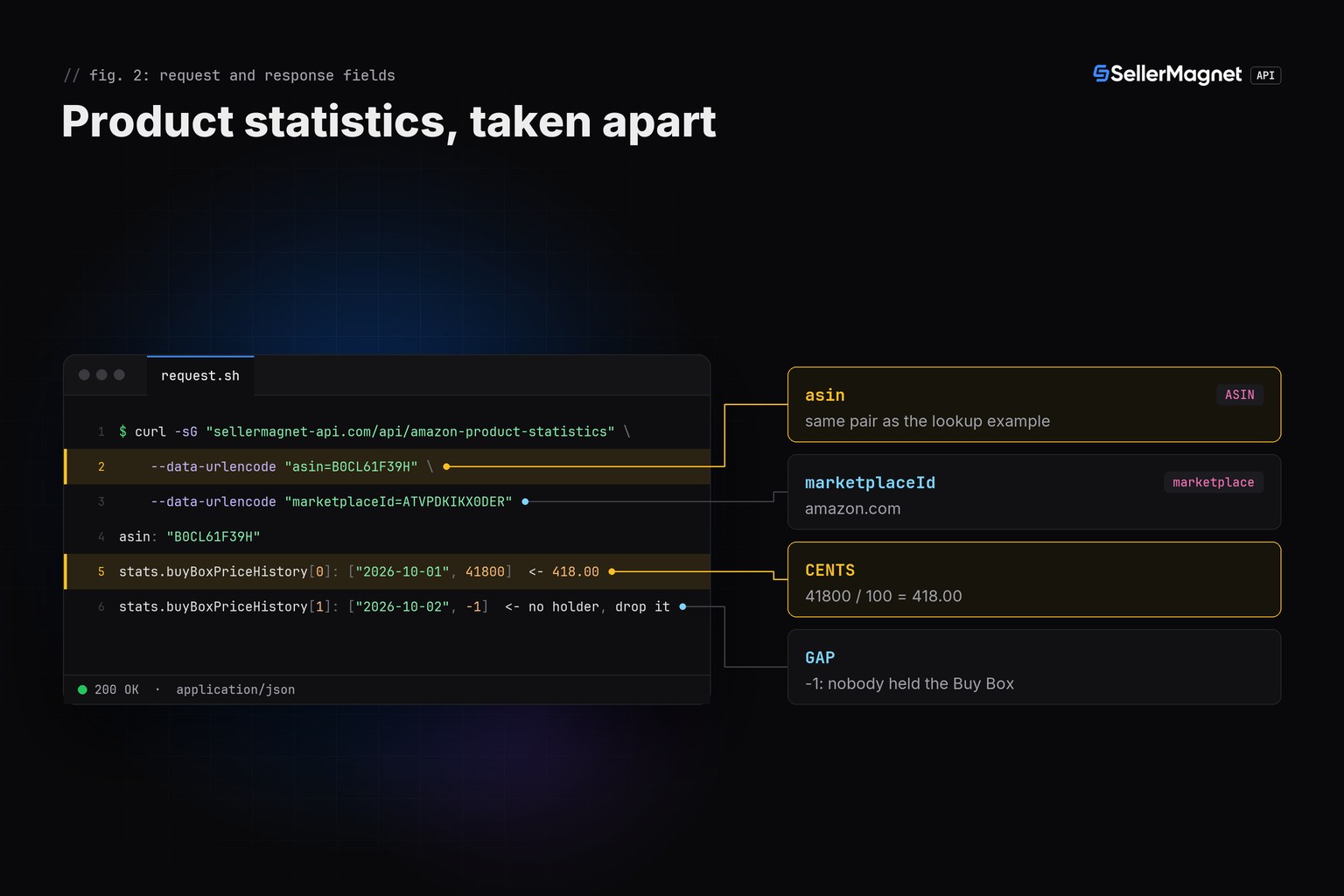Click the API badge beside SellerMagnet
1344x896 pixels.
(x=1265, y=75)
